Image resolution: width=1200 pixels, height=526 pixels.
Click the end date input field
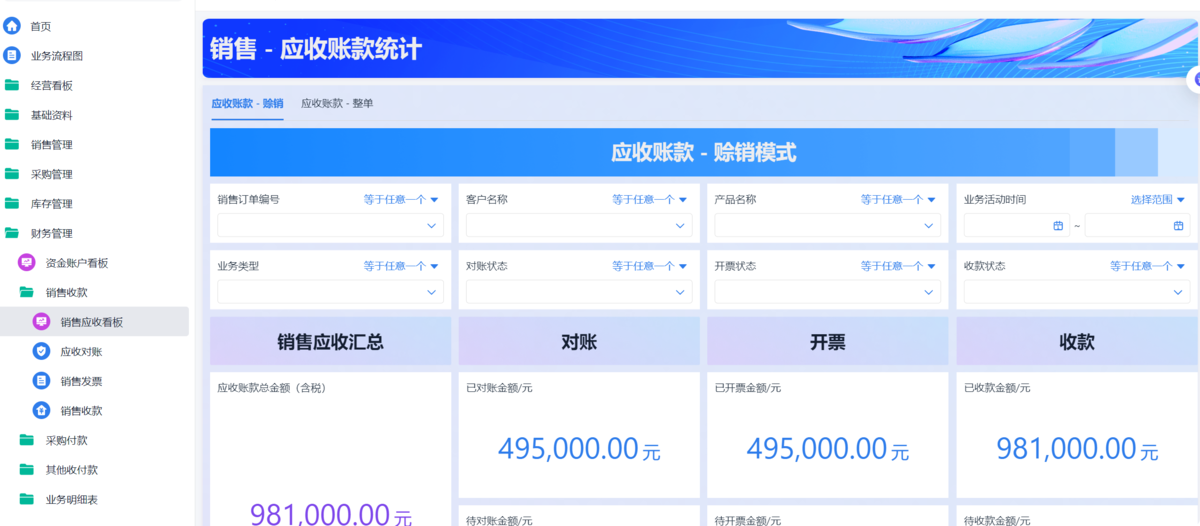1137,226
